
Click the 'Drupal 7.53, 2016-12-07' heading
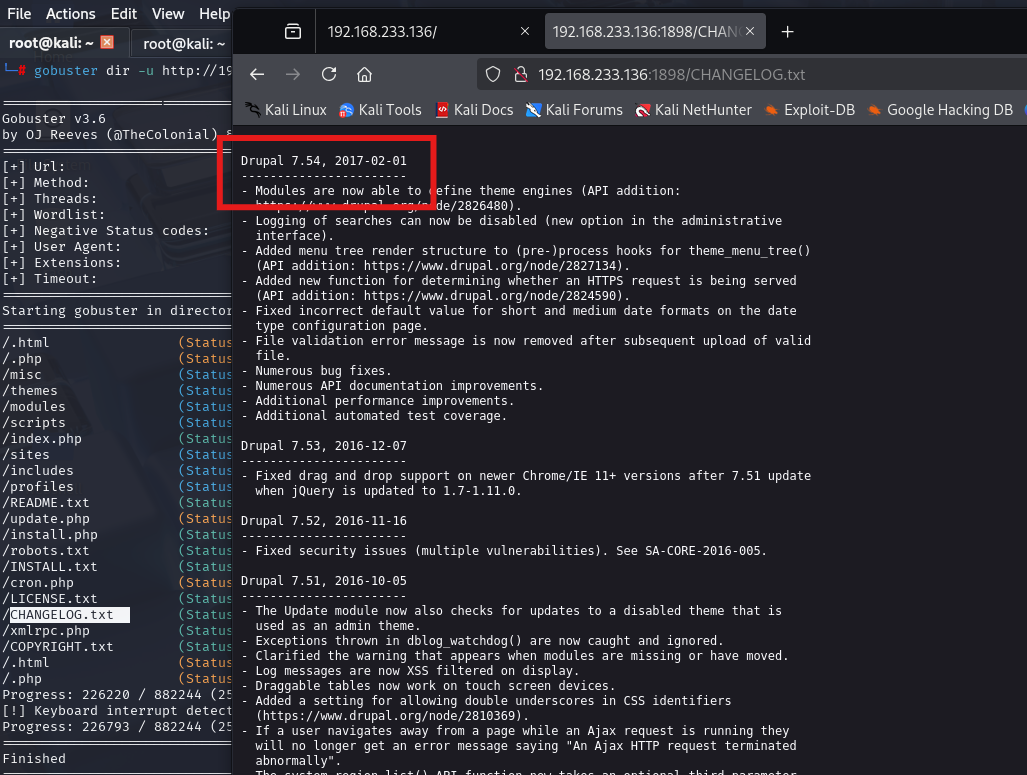[324, 445]
